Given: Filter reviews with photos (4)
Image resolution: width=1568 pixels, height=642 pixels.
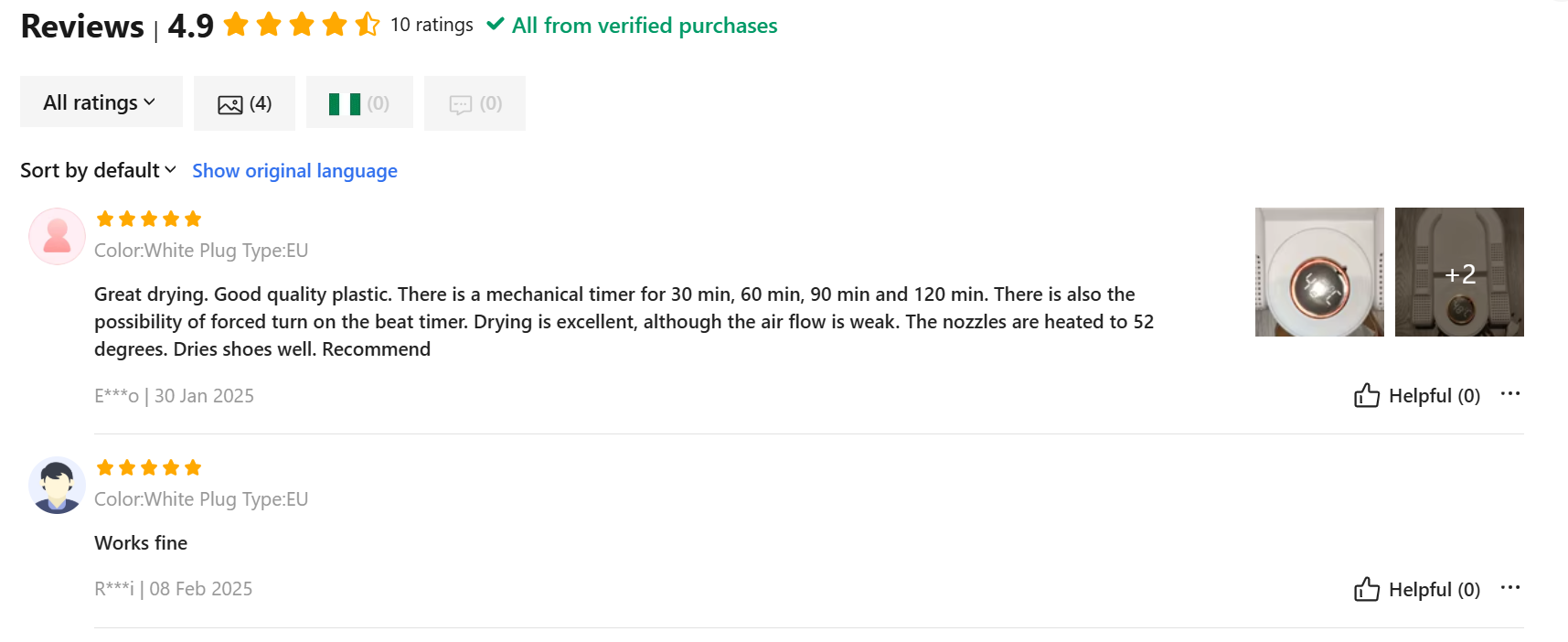Looking at the screenshot, I should pos(244,103).
